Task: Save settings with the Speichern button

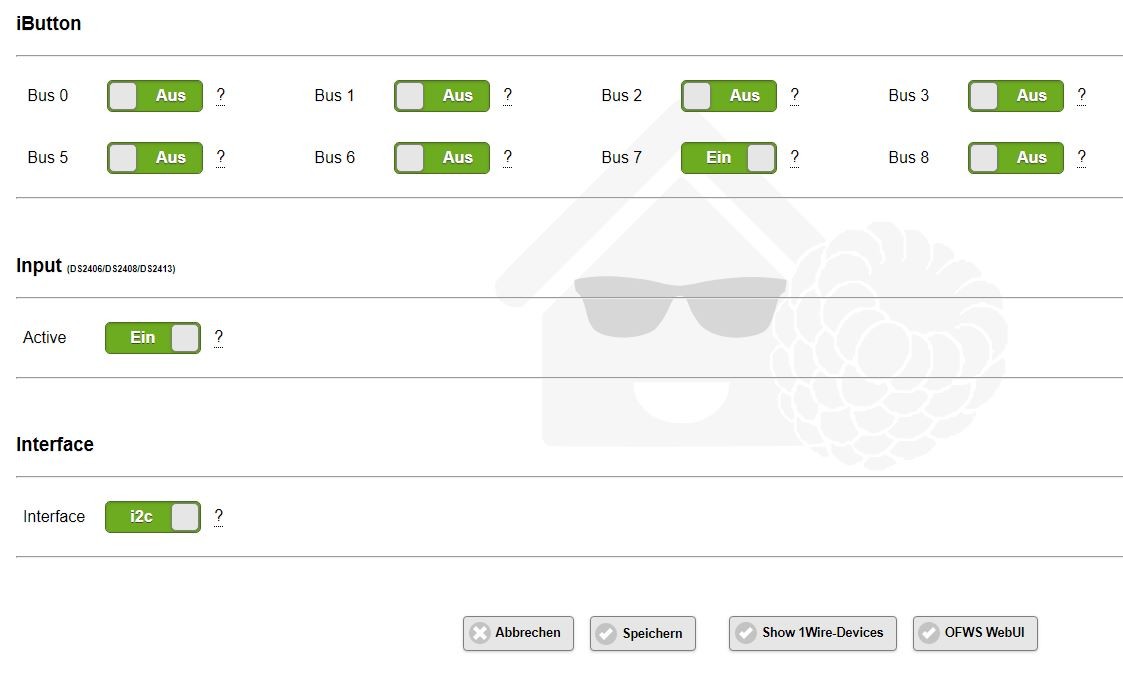Action: (643, 633)
